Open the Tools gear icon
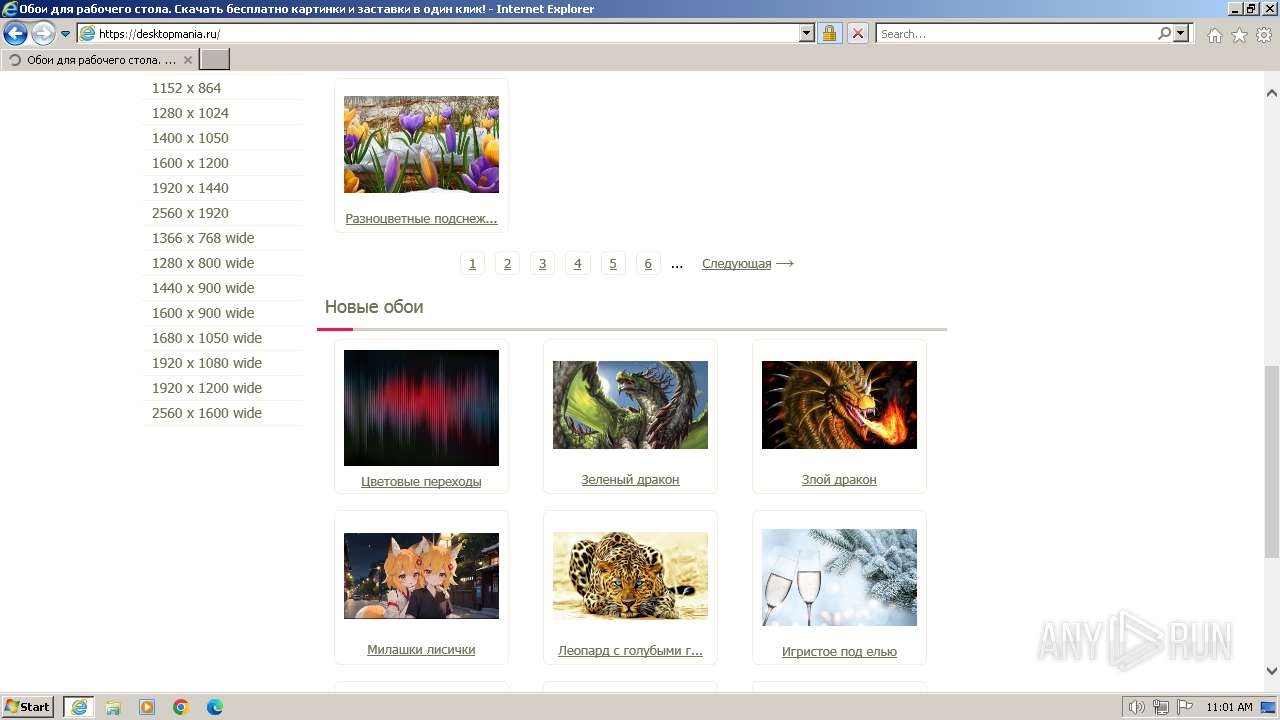 tap(1264, 35)
